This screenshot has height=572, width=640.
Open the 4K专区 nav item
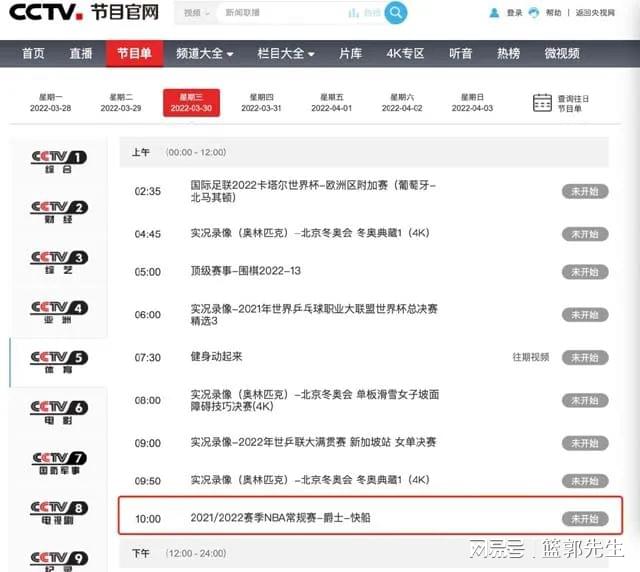point(405,53)
